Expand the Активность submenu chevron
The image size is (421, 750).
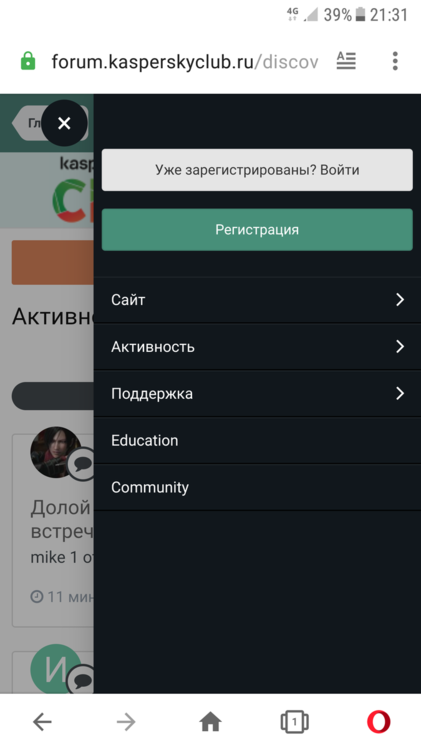coord(400,346)
